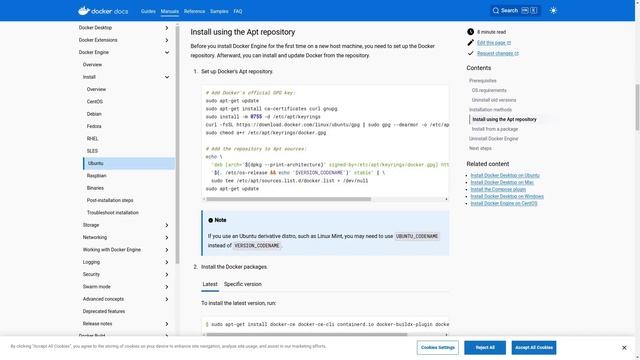Open the RHEL install page

92,139
